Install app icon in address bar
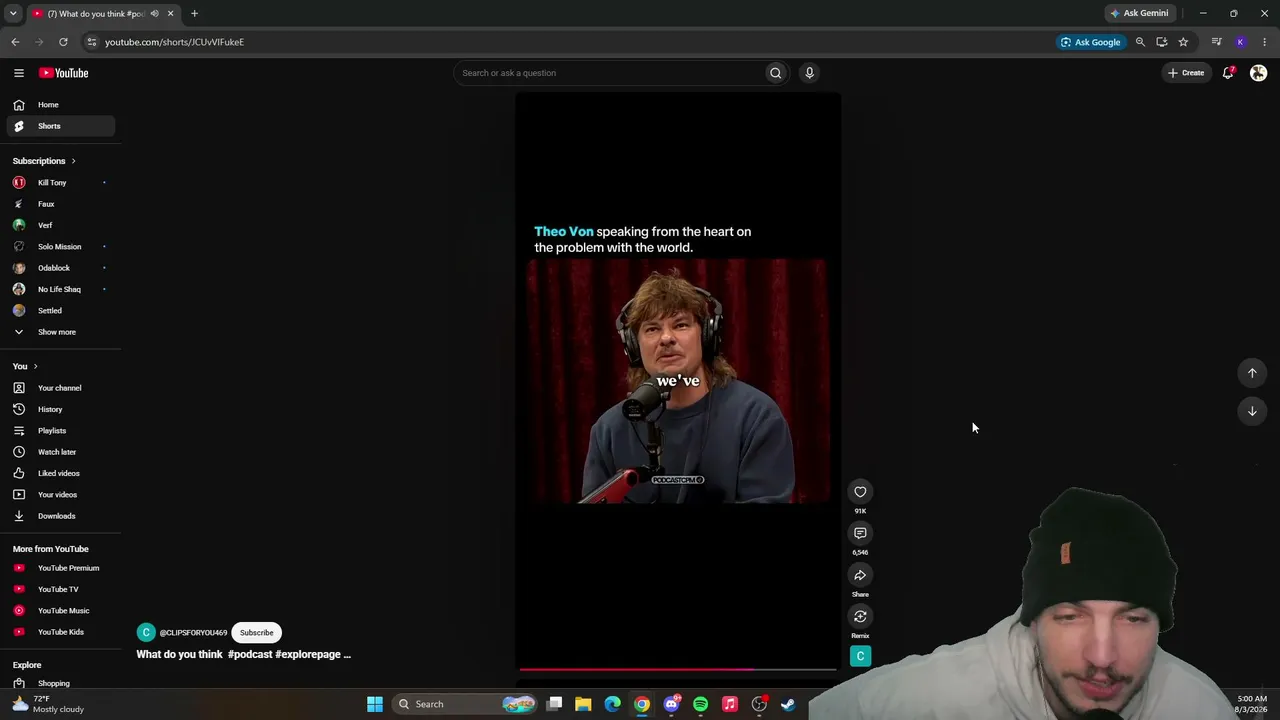1280x720 pixels. 1161,42
